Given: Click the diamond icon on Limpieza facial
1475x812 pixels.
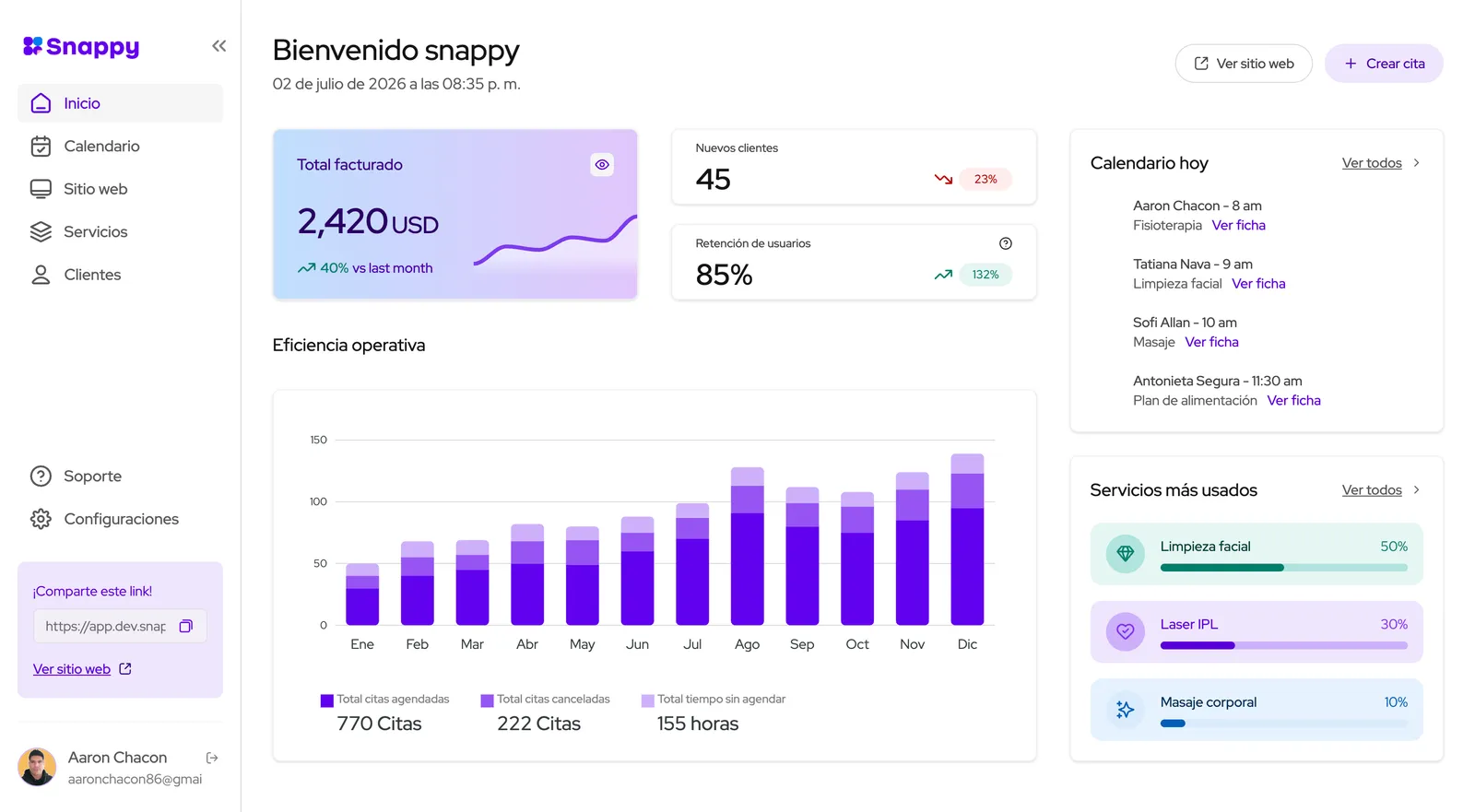Looking at the screenshot, I should click(1125, 553).
